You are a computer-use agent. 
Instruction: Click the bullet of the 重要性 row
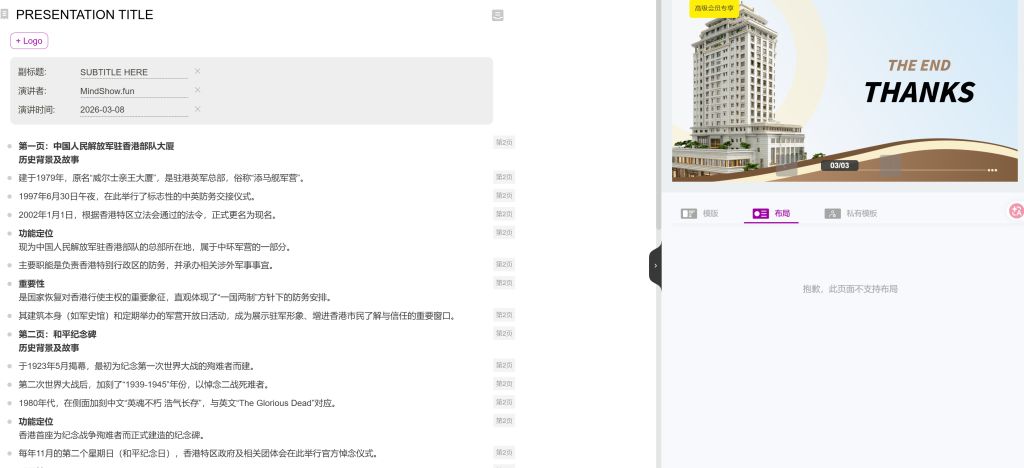tap(9, 284)
